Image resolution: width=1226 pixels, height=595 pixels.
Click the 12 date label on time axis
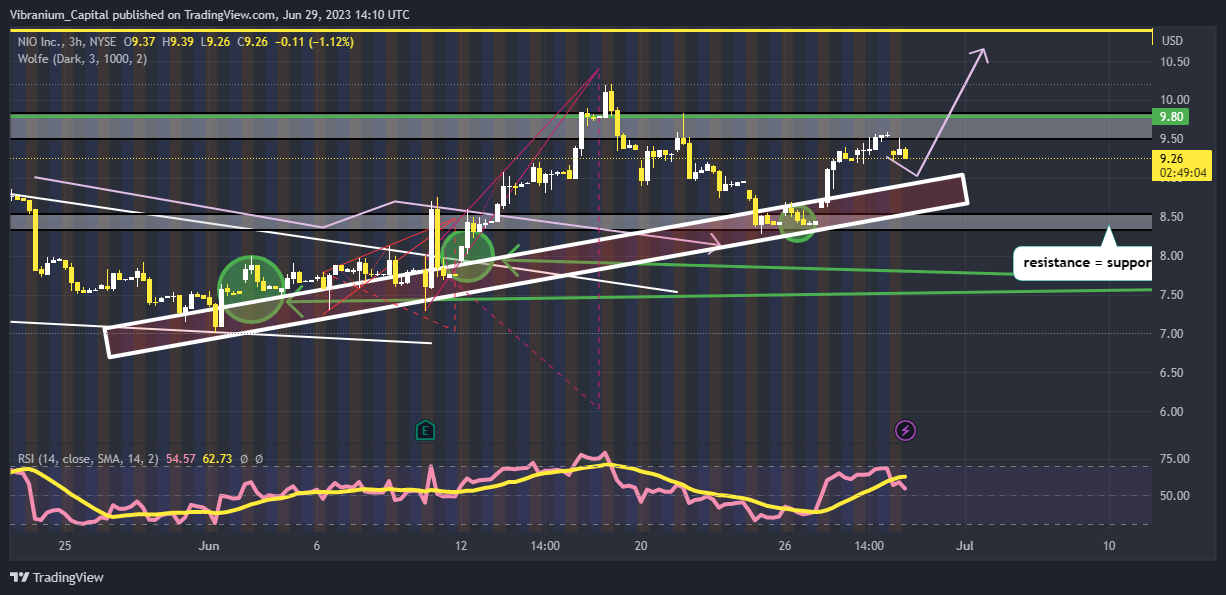[461, 546]
